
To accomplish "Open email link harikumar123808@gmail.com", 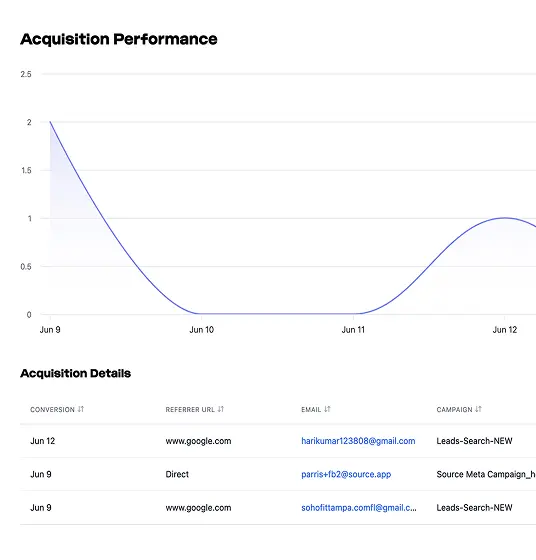I will (358, 441).
